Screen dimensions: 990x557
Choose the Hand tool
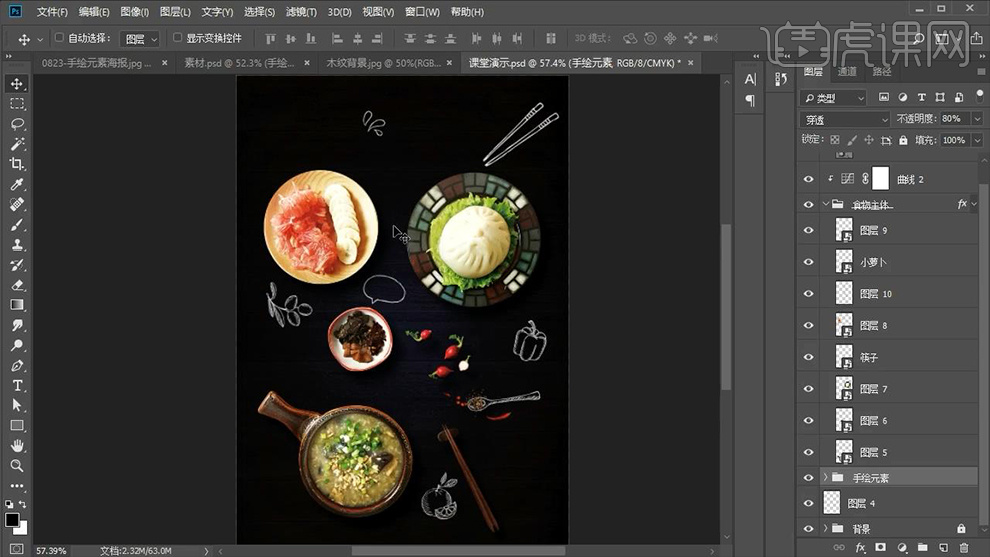(17, 446)
